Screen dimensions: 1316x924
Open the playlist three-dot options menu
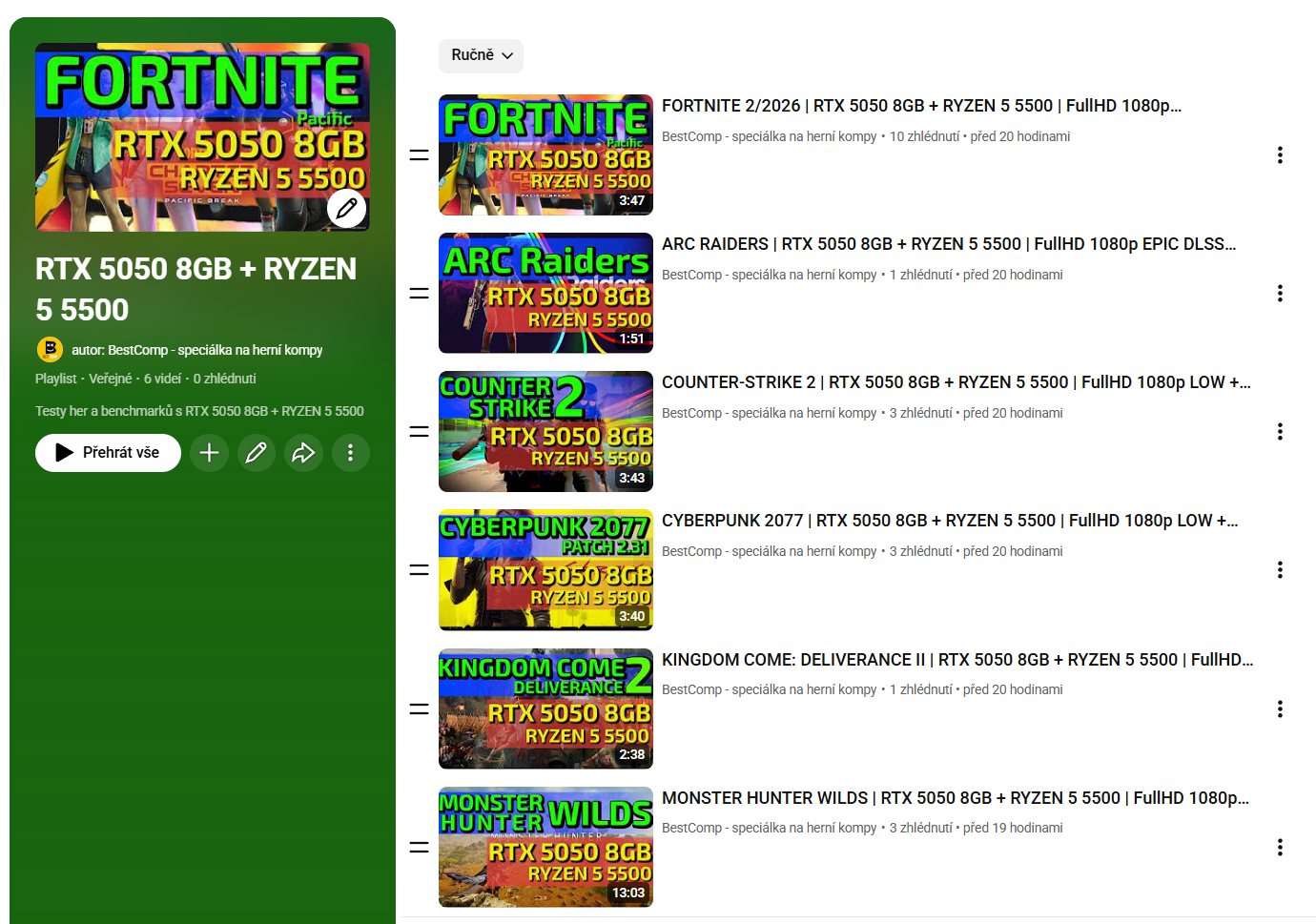point(350,453)
